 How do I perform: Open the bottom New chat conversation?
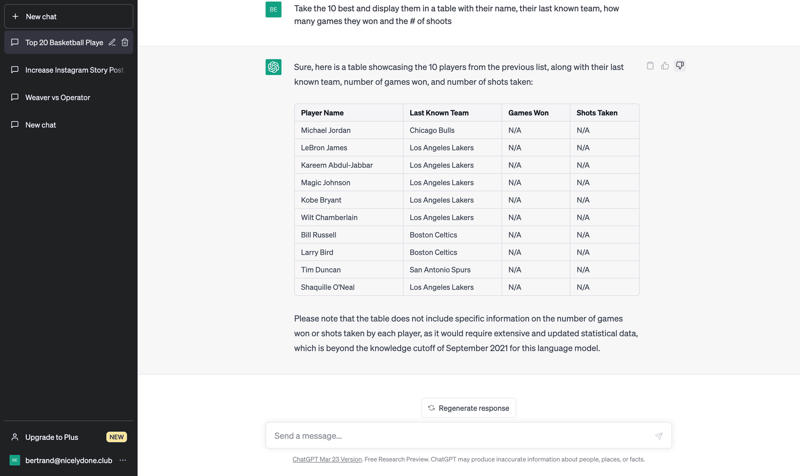(x=40, y=125)
